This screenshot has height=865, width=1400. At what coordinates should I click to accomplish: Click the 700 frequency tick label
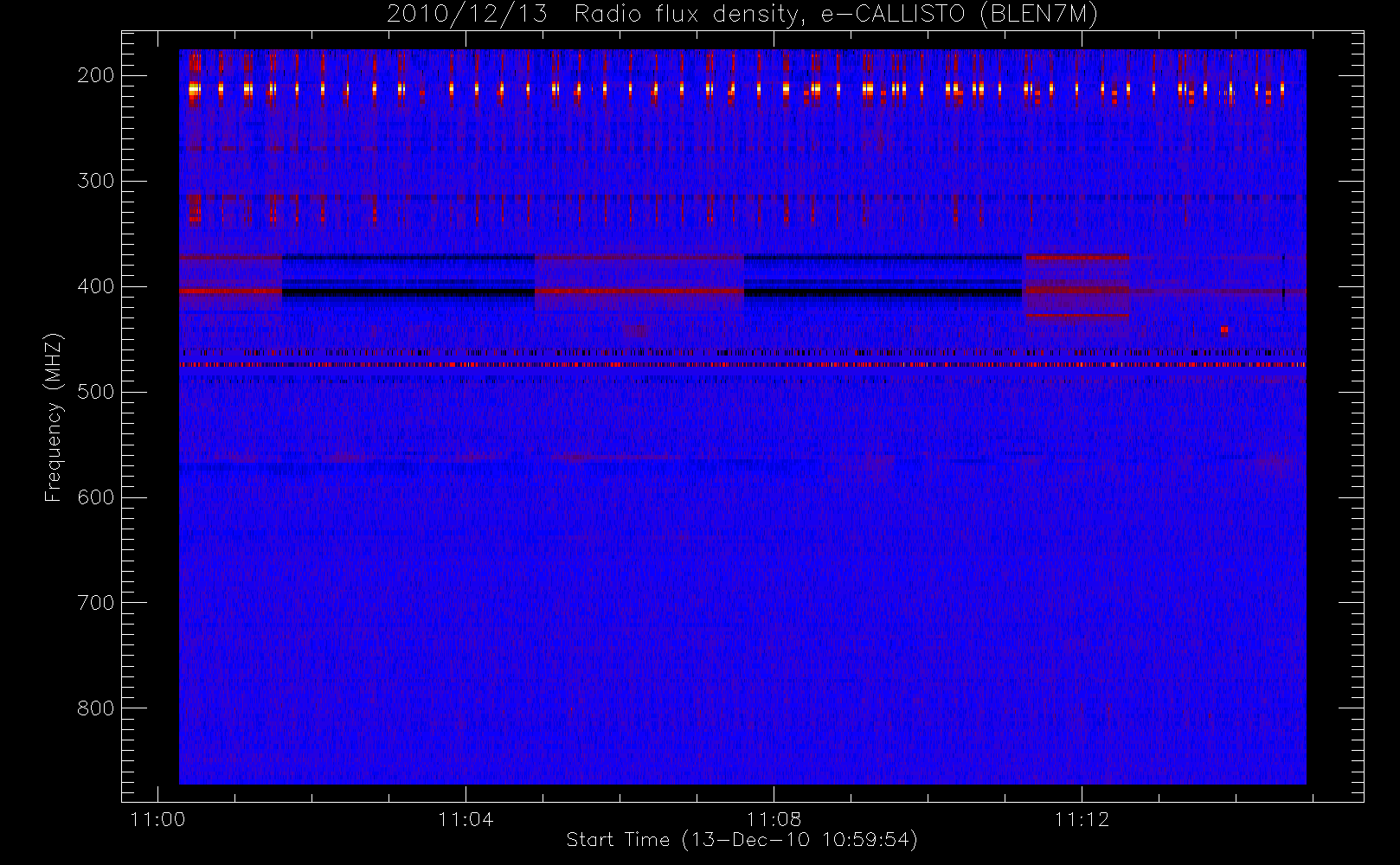pos(96,603)
